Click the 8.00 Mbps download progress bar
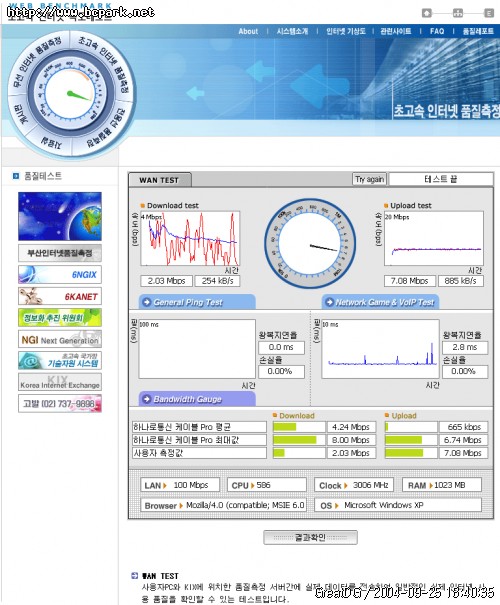500x605 pixels. (x=299, y=440)
